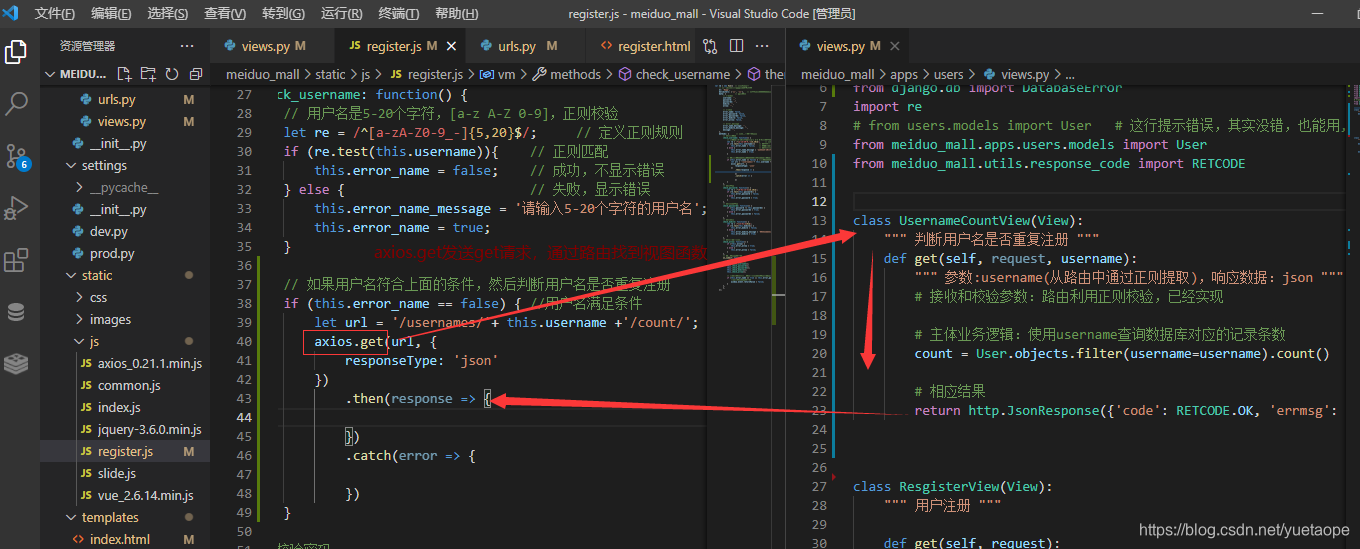Click line number 44 gutter in register.js
Screen dimensions: 1360x549
click(244, 417)
